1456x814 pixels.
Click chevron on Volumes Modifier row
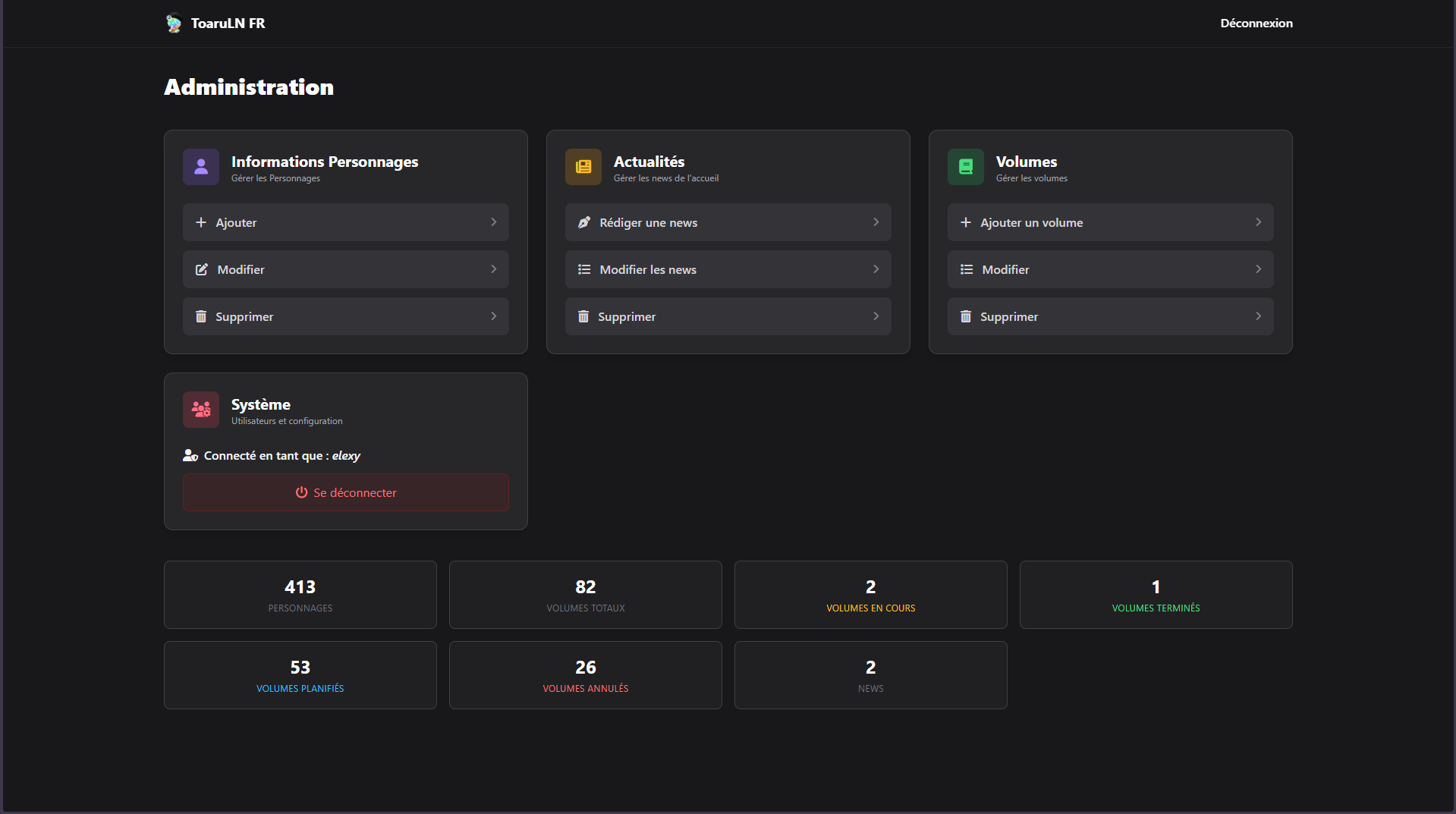(x=1259, y=269)
